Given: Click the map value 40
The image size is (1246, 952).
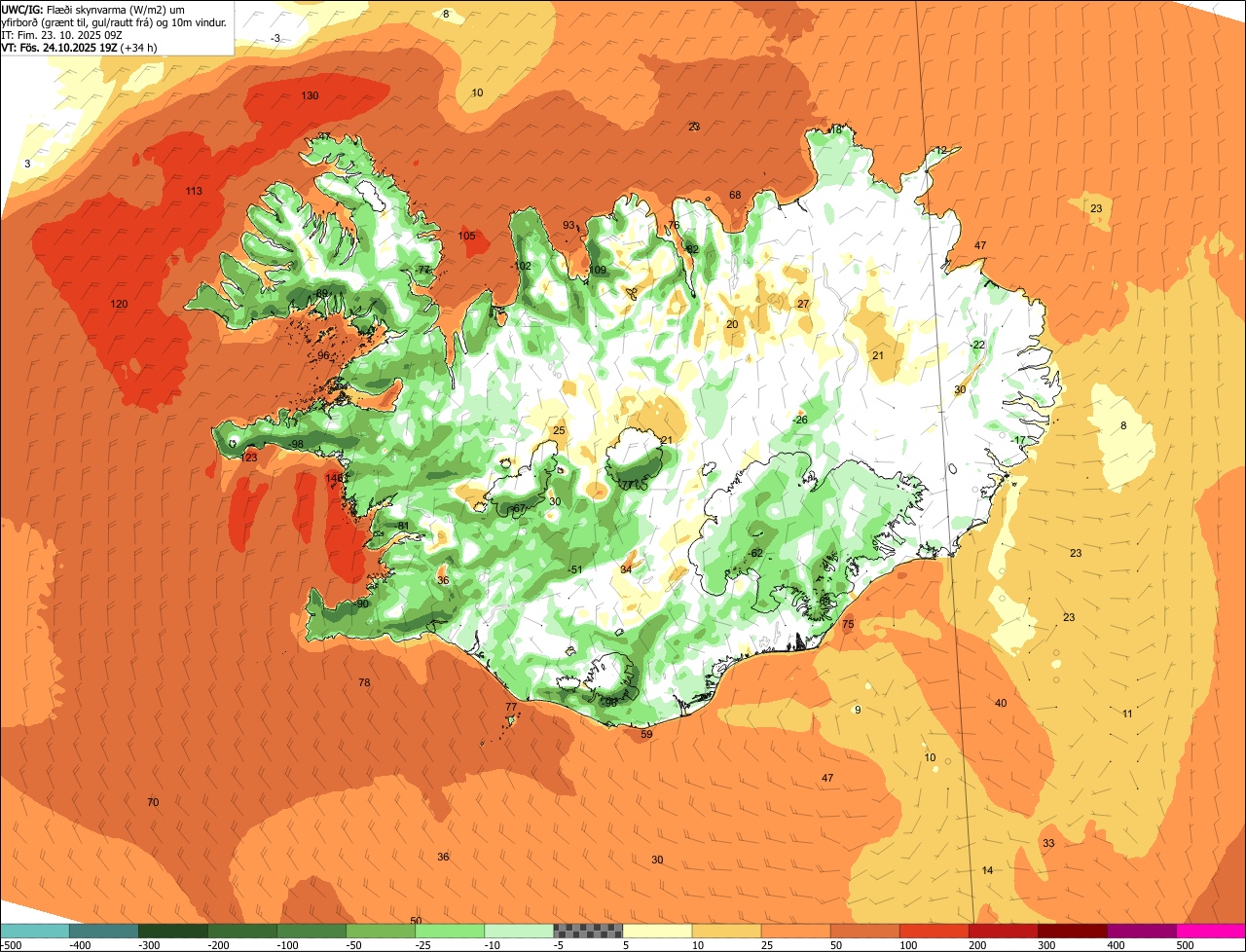Looking at the screenshot, I should (x=1001, y=703).
